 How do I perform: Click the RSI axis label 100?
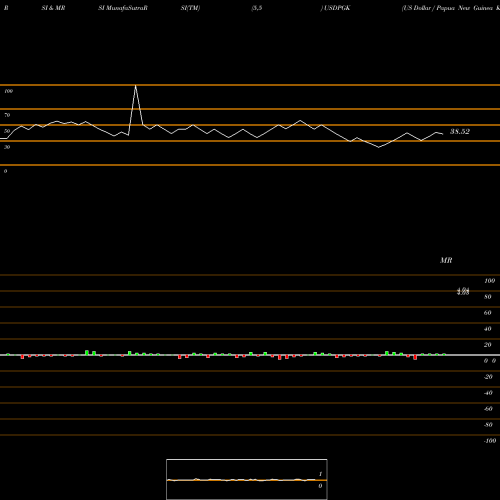(x=8, y=91)
